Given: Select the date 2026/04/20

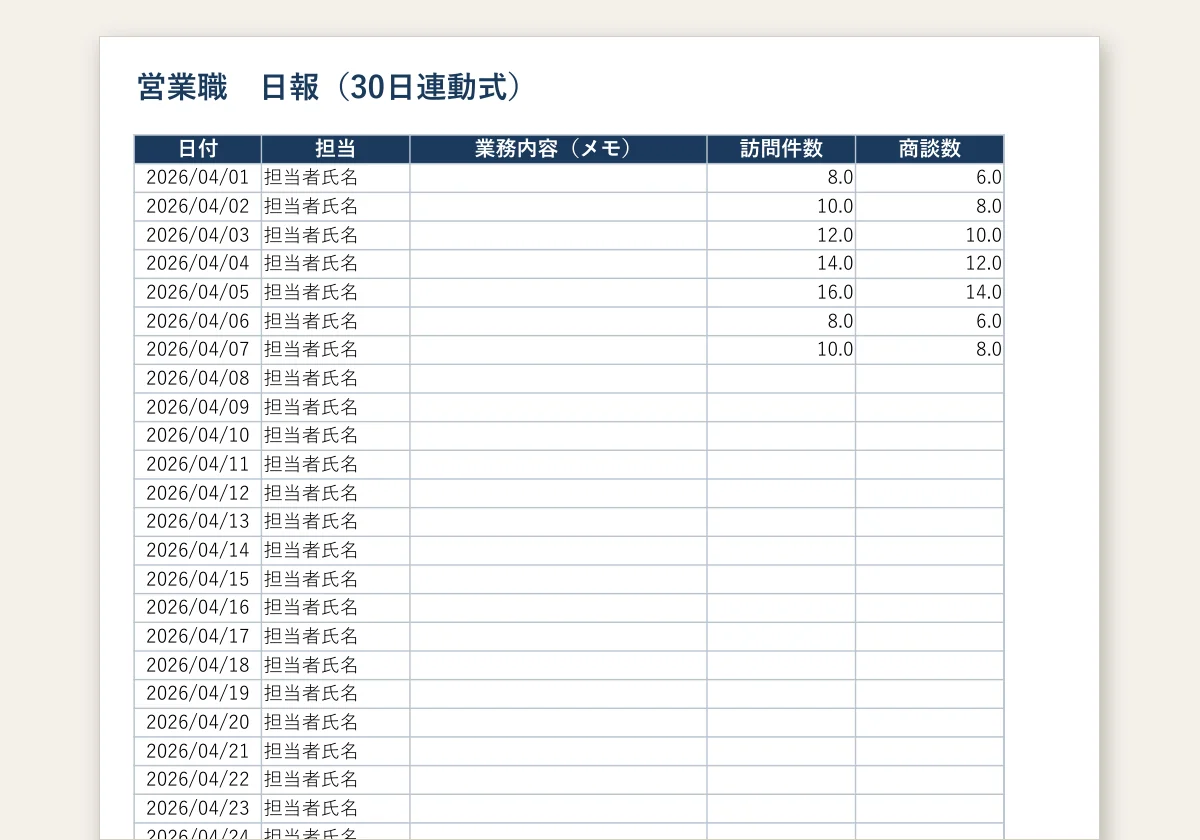Looking at the screenshot, I should click(198, 722).
